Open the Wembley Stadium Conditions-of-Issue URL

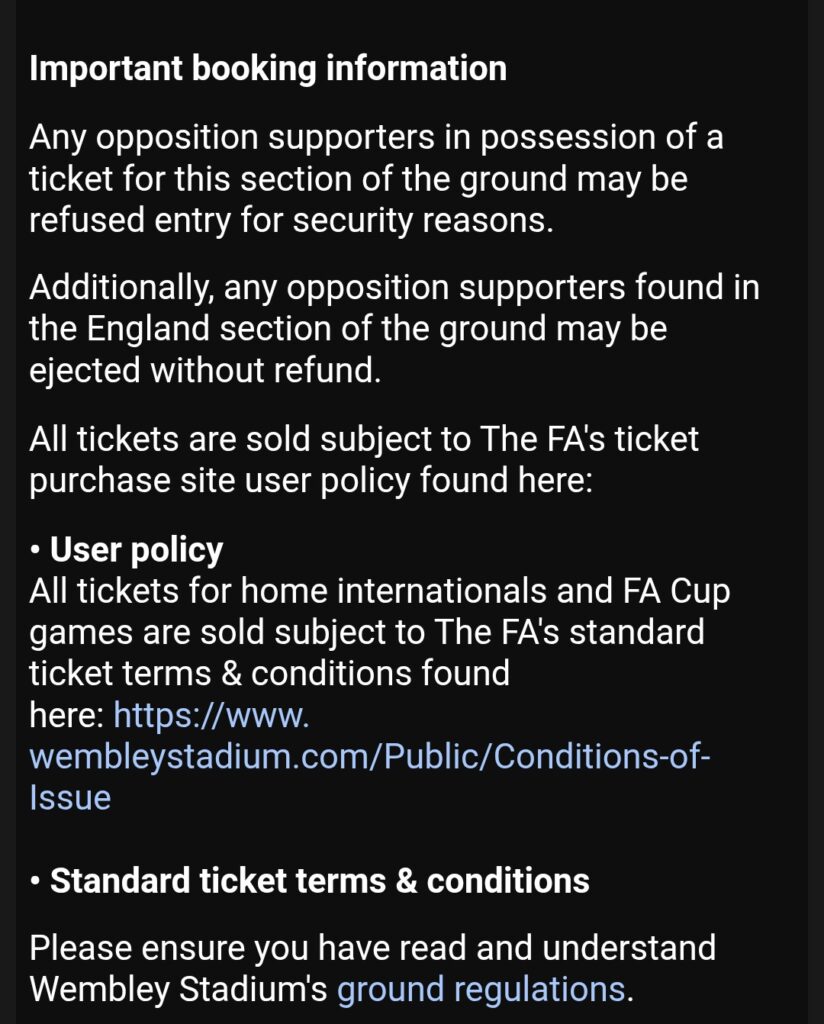click(x=370, y=756)
